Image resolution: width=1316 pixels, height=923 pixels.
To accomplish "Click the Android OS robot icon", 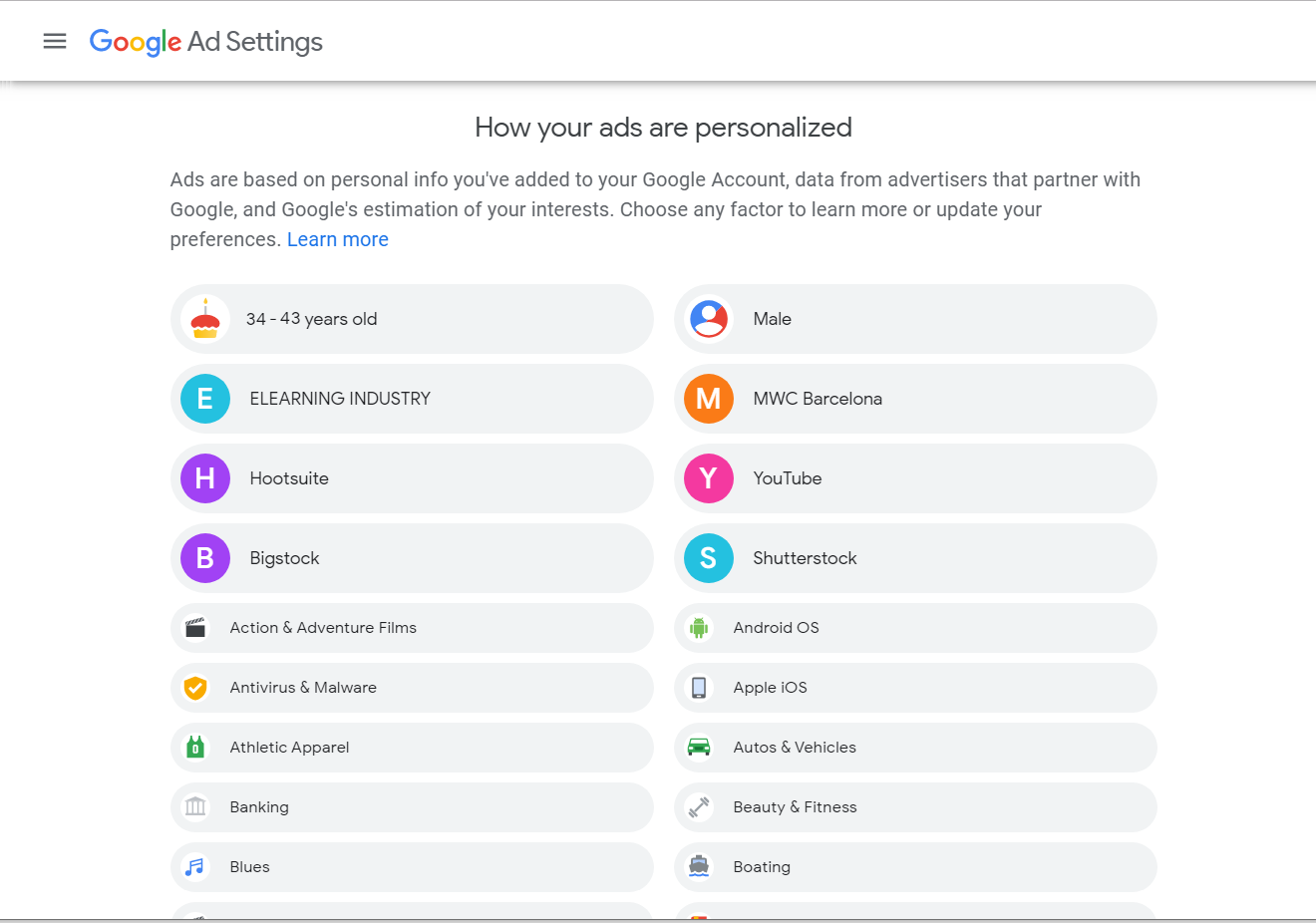I will 699,628.
